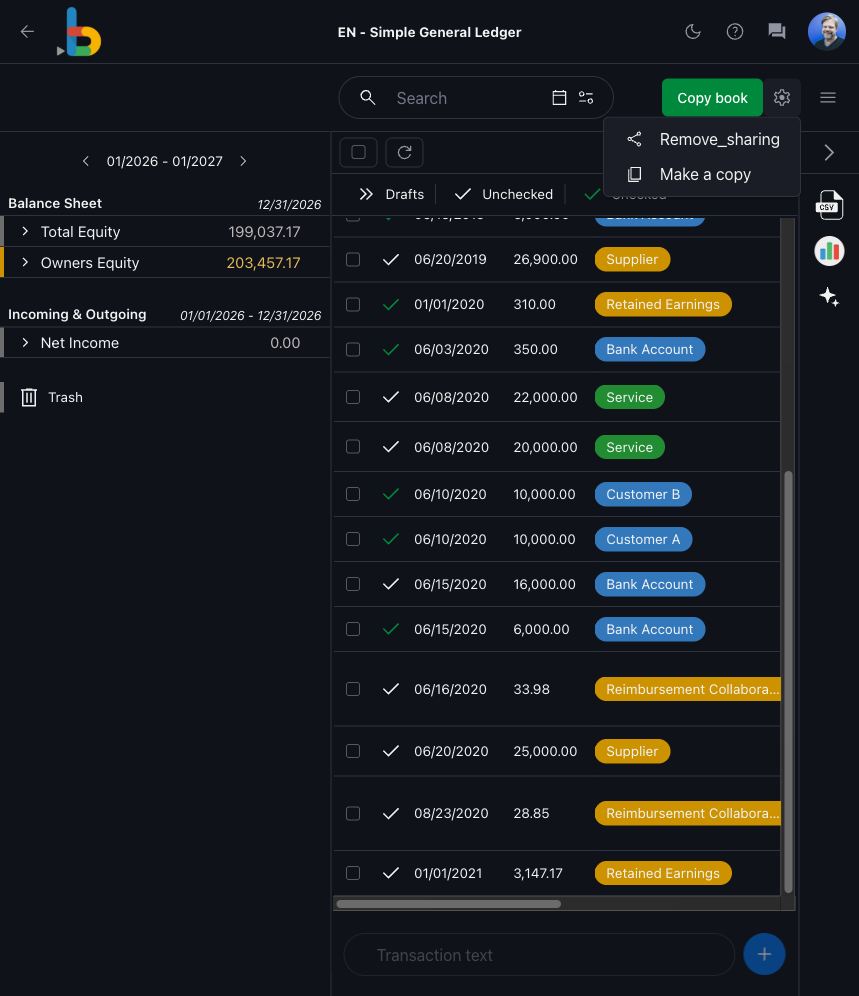
Task: Open the chat messages icon
Action: 777,31
